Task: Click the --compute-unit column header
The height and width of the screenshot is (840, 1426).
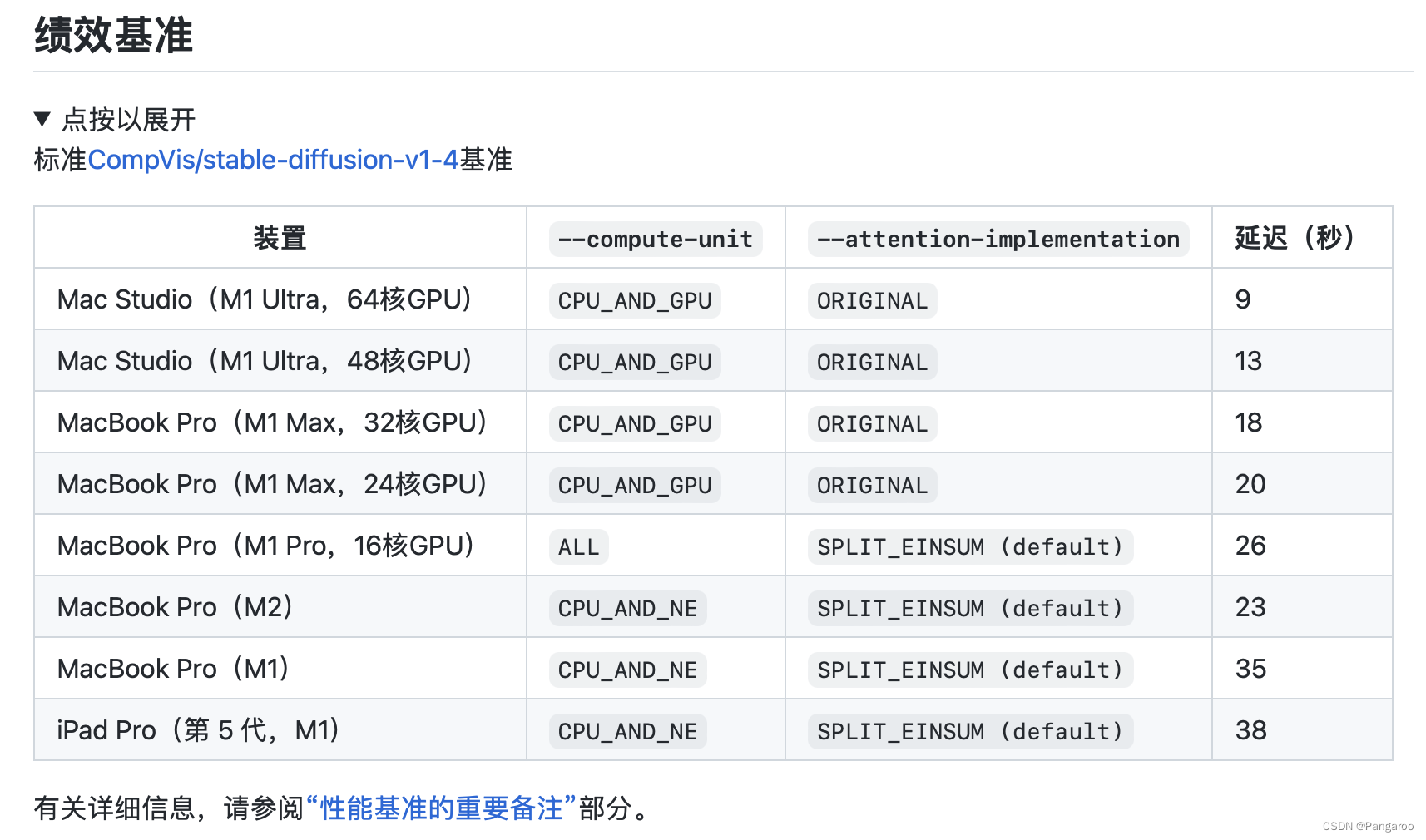Action: pos(656,239)
